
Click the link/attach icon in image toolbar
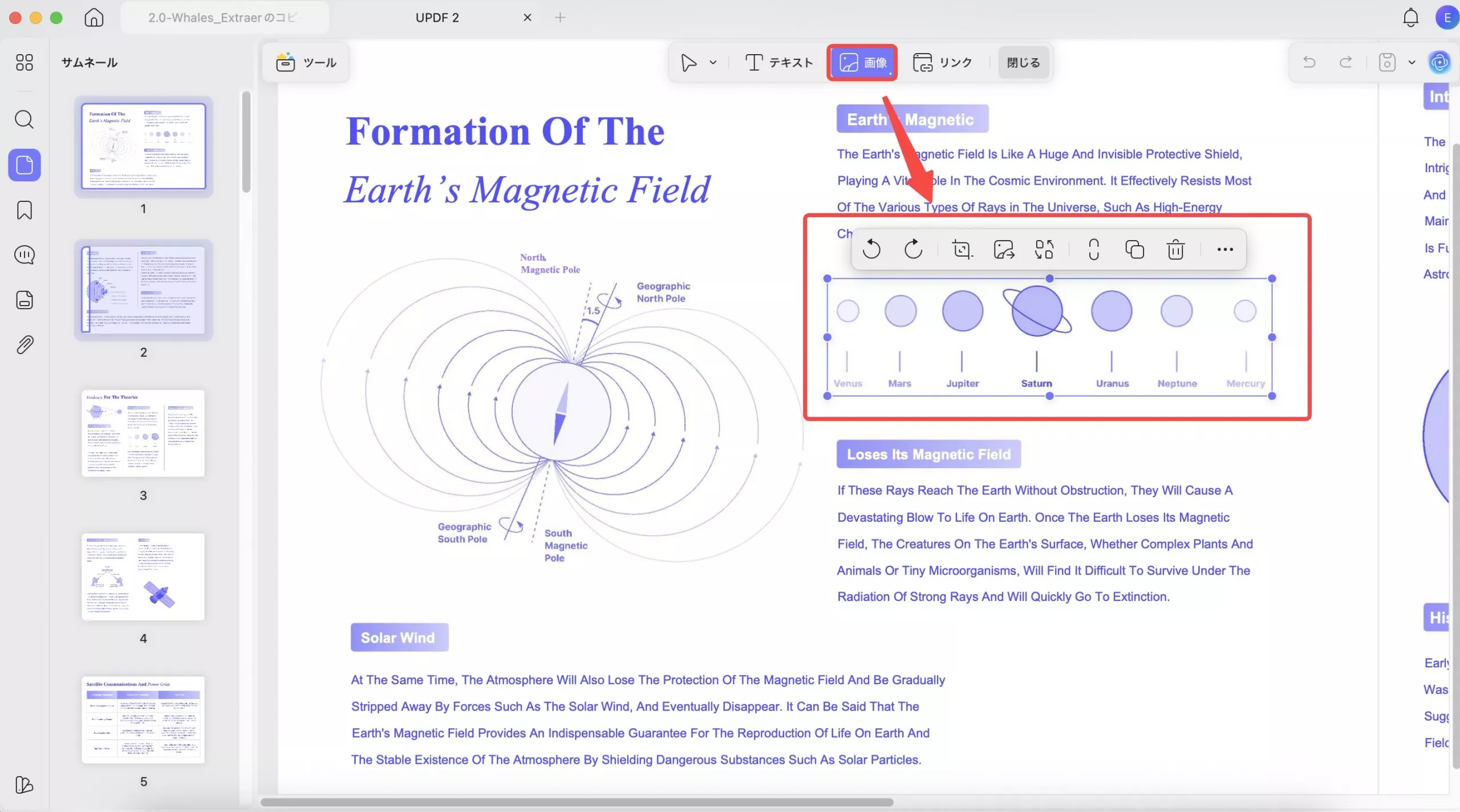[1093, 249]
